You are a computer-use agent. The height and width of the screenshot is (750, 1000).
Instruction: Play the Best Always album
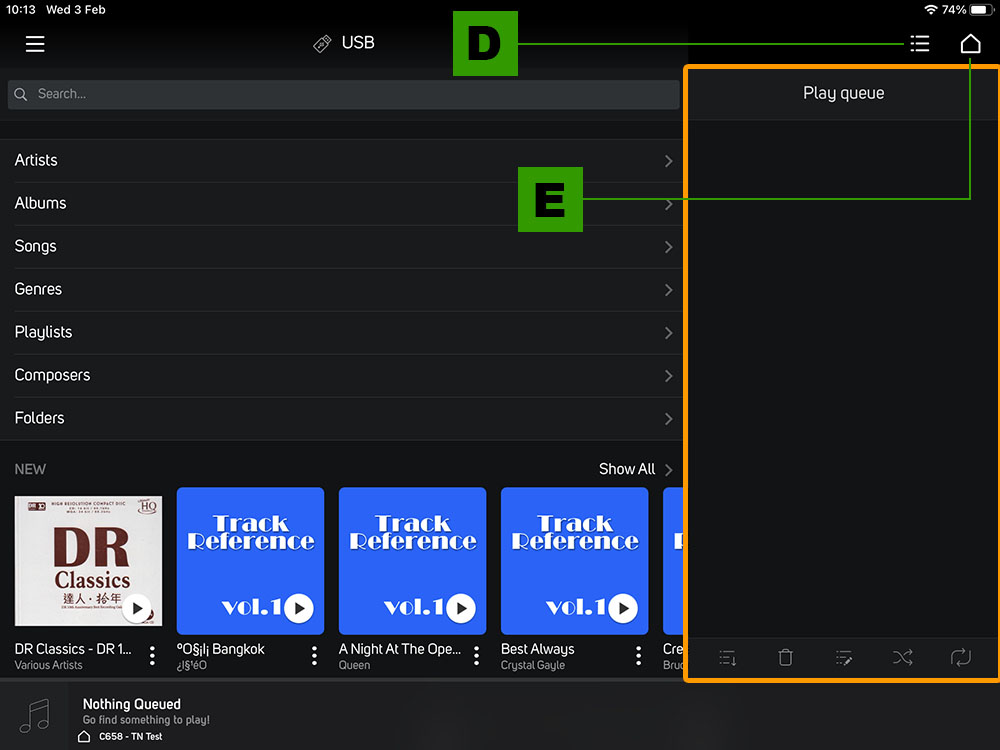[623, 608]
